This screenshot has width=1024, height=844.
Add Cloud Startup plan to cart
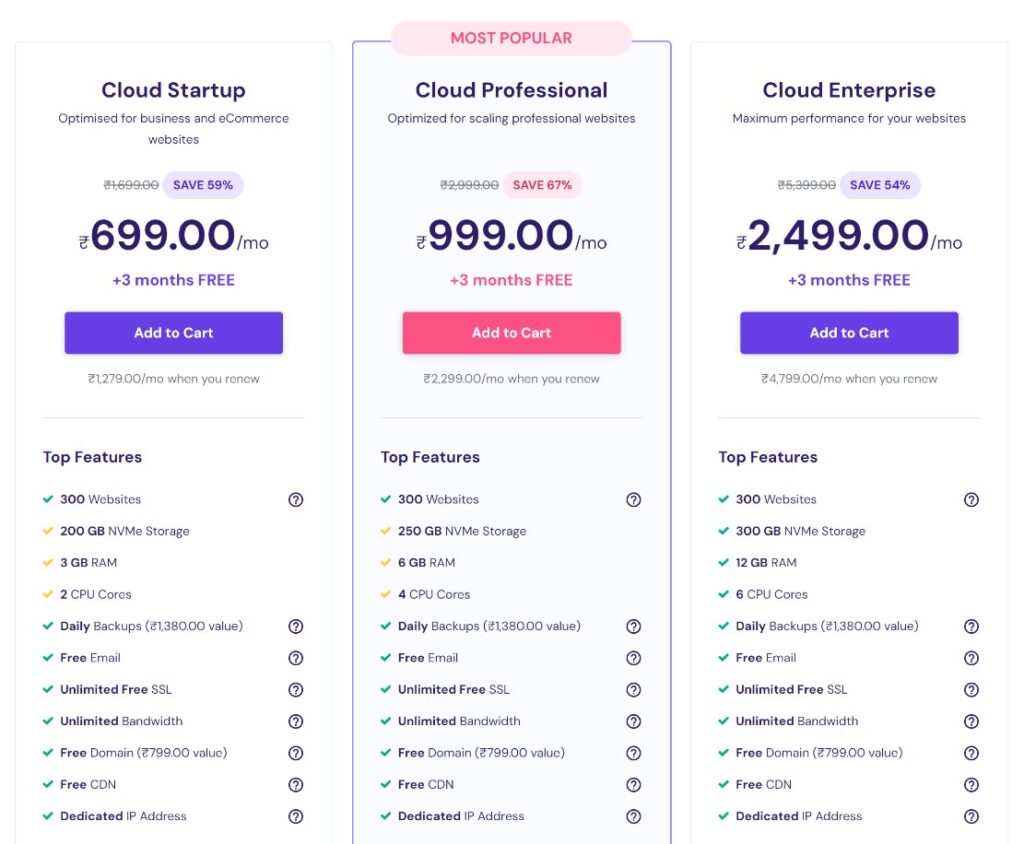[x=174, y=333]
